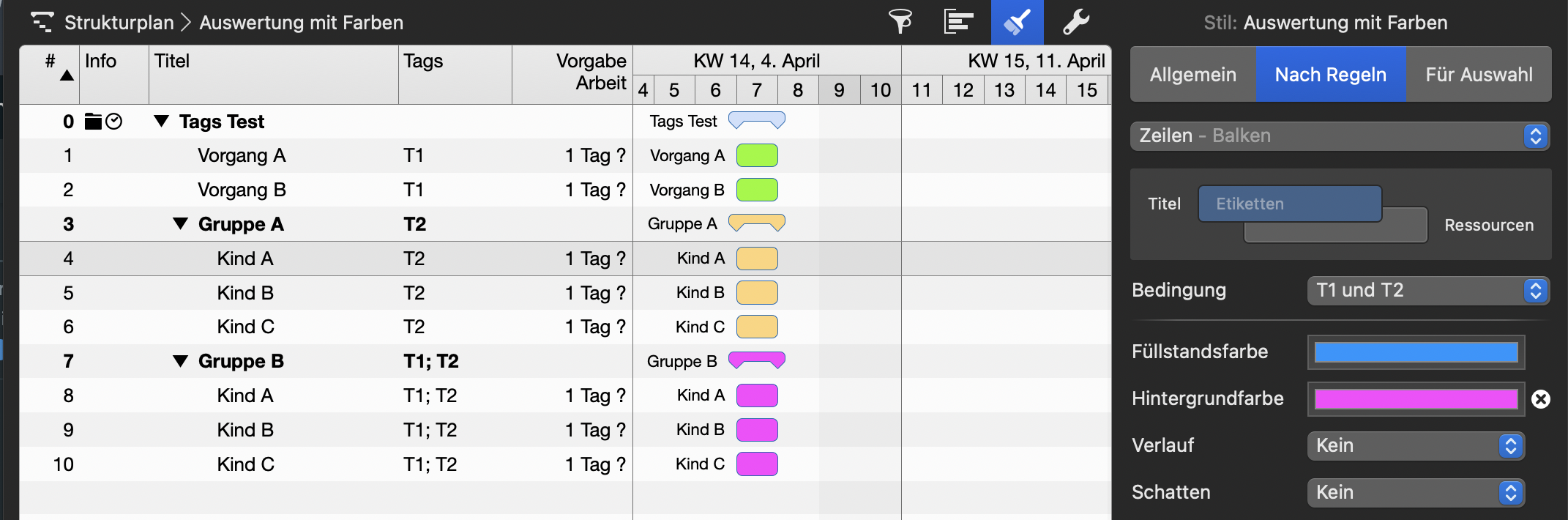
Task: Open the Verlauf dropdown
Action: point(1415,446)
